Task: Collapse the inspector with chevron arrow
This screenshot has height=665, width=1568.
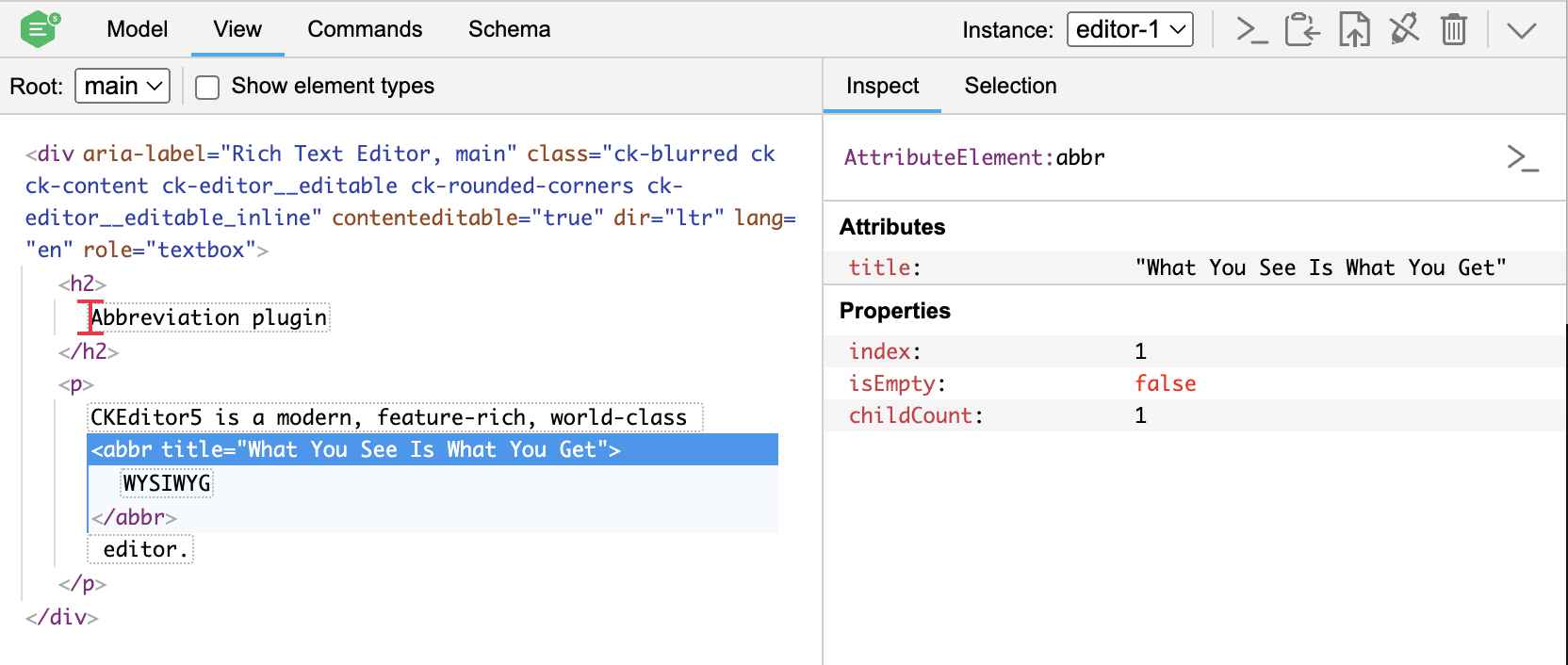Action: coord(1521,30)
